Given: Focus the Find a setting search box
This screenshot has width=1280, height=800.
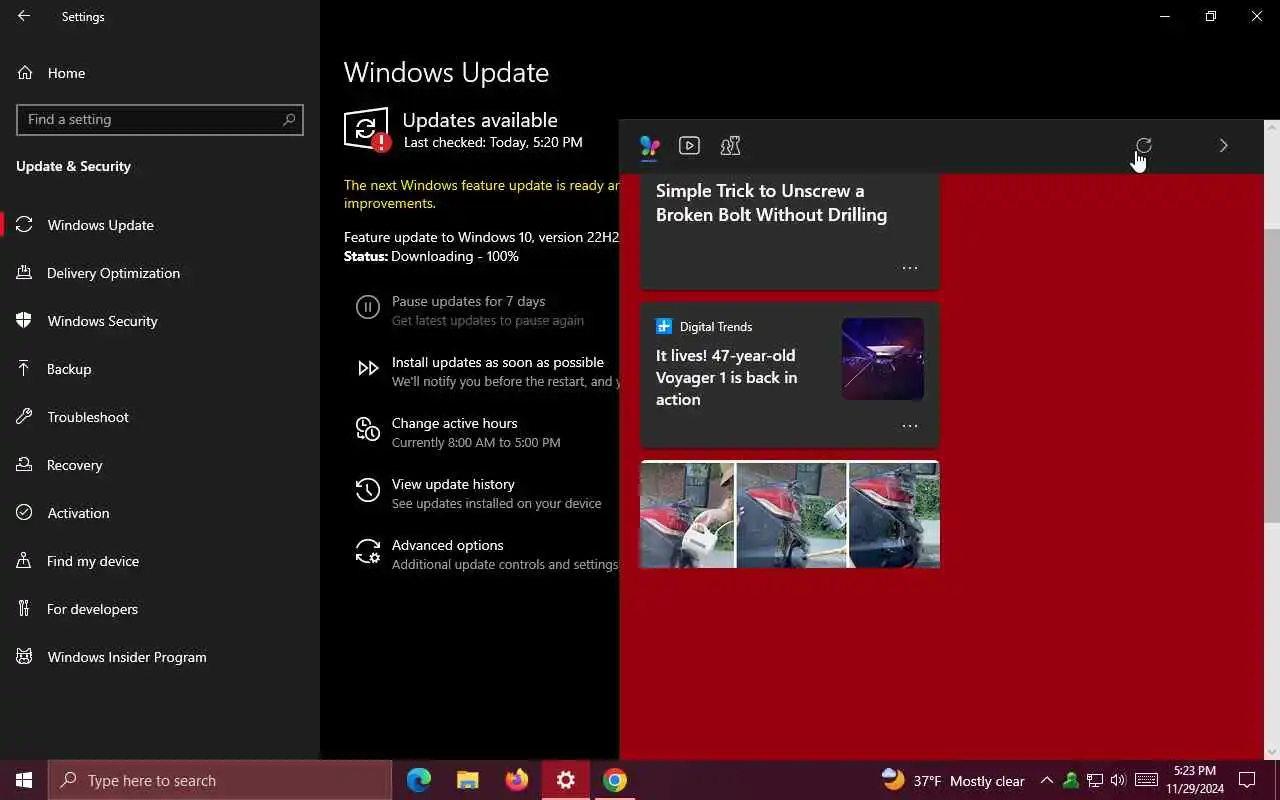Looking at the screenshot, I should [160, 119].
